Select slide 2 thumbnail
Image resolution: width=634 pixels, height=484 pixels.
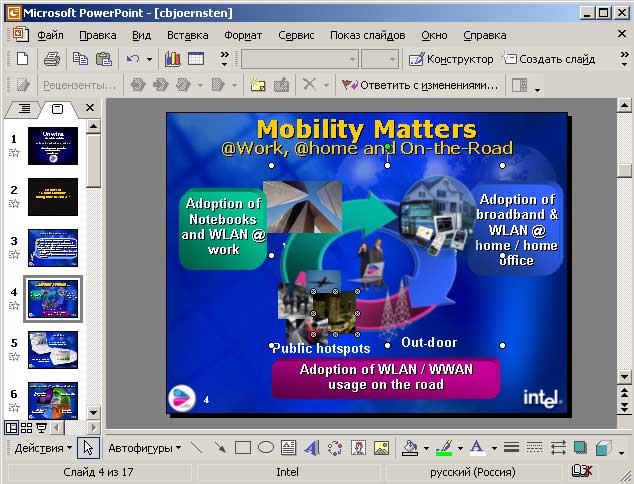pos(53,197)
